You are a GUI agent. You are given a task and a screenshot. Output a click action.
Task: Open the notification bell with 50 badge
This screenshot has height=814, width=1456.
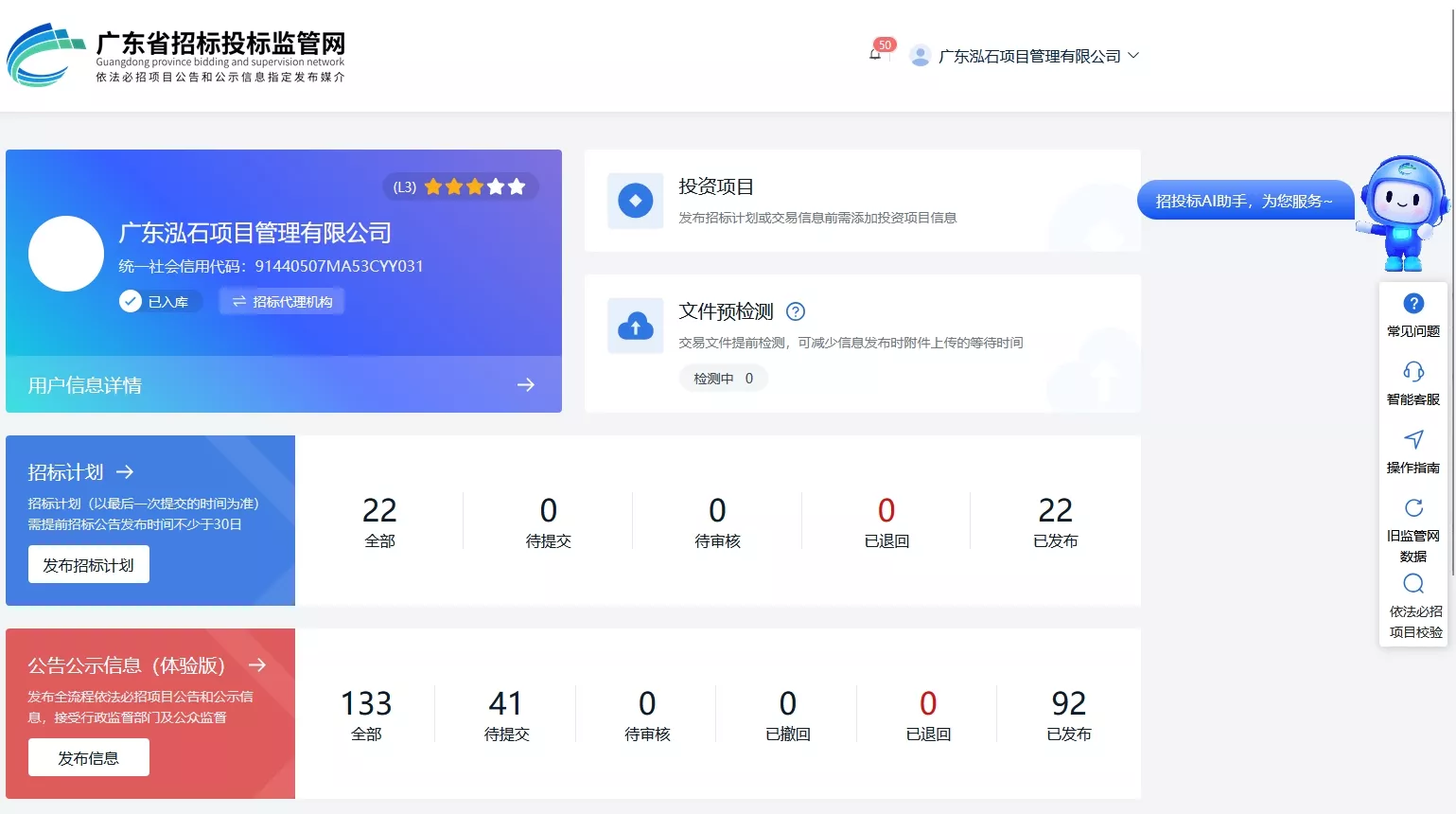876,54
